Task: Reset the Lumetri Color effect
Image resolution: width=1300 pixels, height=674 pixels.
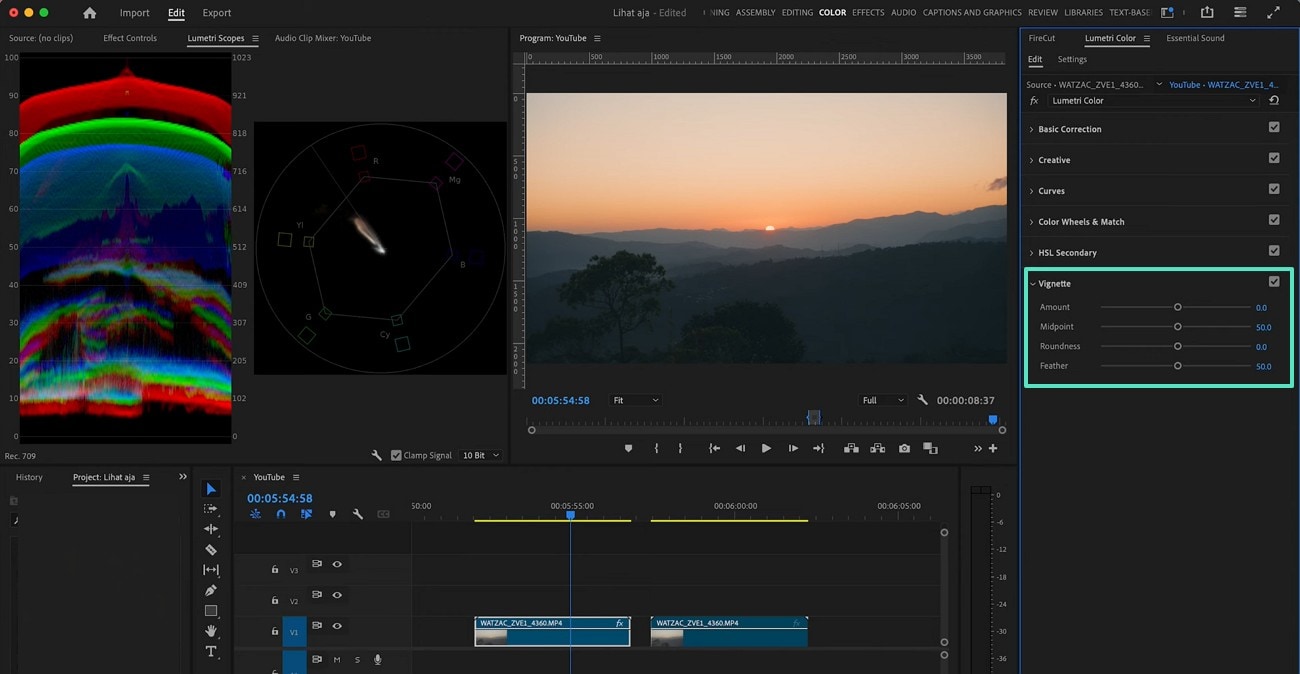Action: coord(1273,101)
